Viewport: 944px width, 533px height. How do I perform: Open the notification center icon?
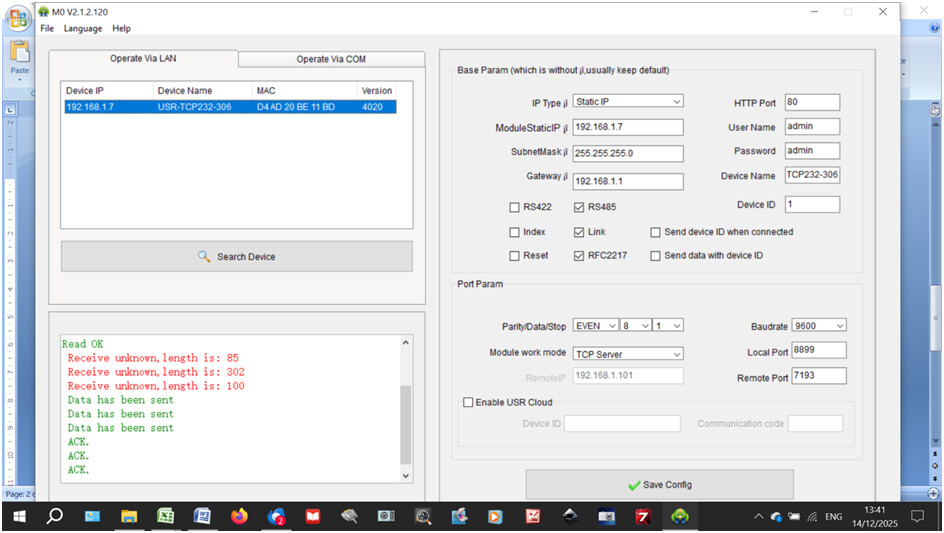[x=917, y=516]
